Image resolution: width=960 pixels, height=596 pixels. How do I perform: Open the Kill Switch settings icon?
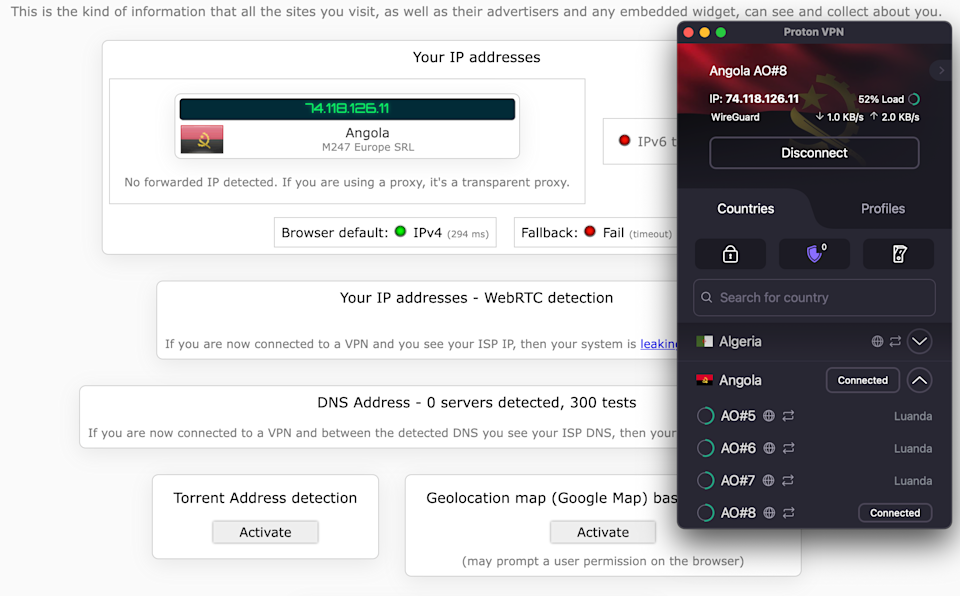click(898, 254)
